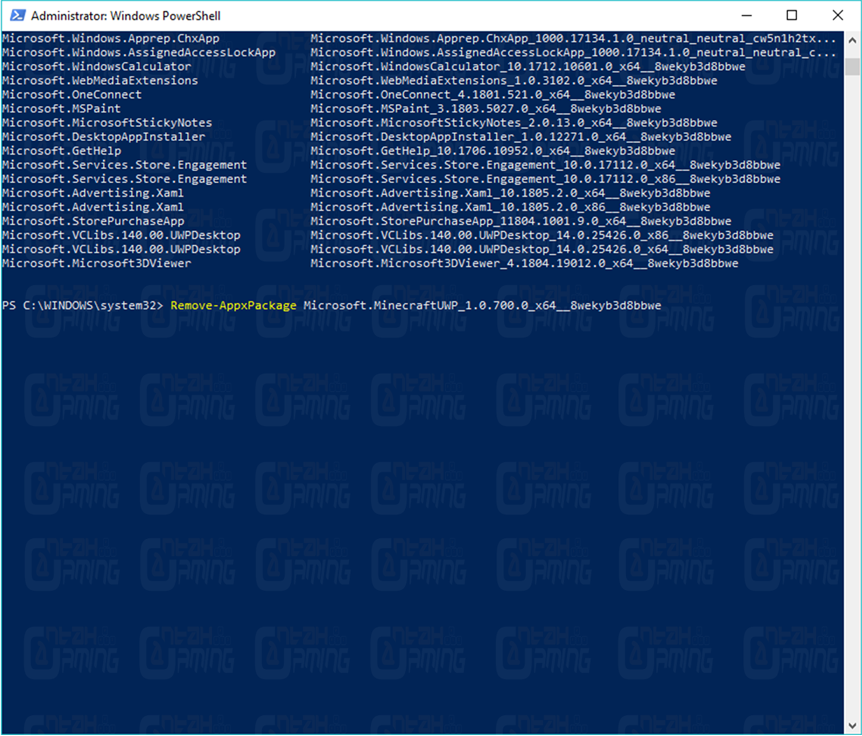
Task: Click full name Microsoft.Microsoft3DViewer_4.1804.19012.0_x64
Action: click(x=524, y=263)
